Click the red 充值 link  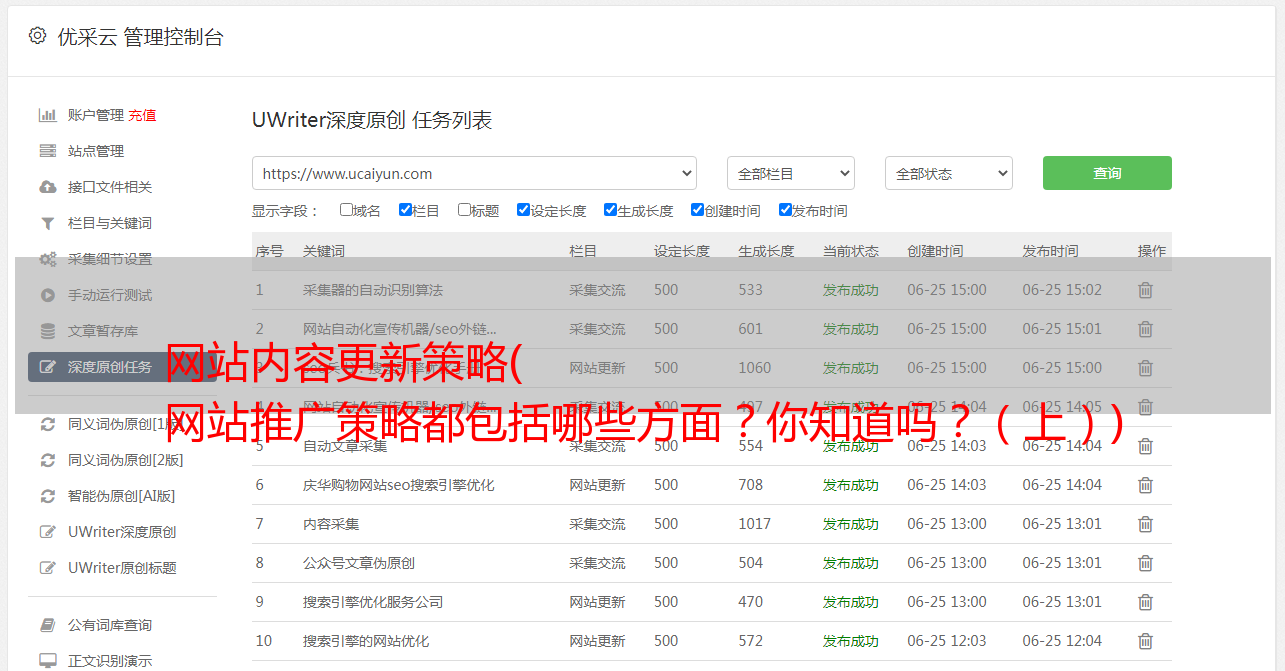pos(142,115)
